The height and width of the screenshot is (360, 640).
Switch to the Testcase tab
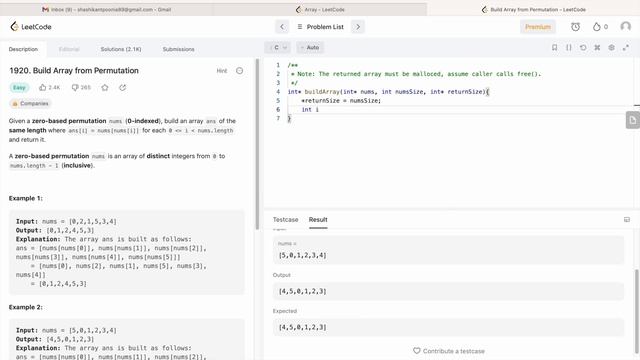[285, 220]
